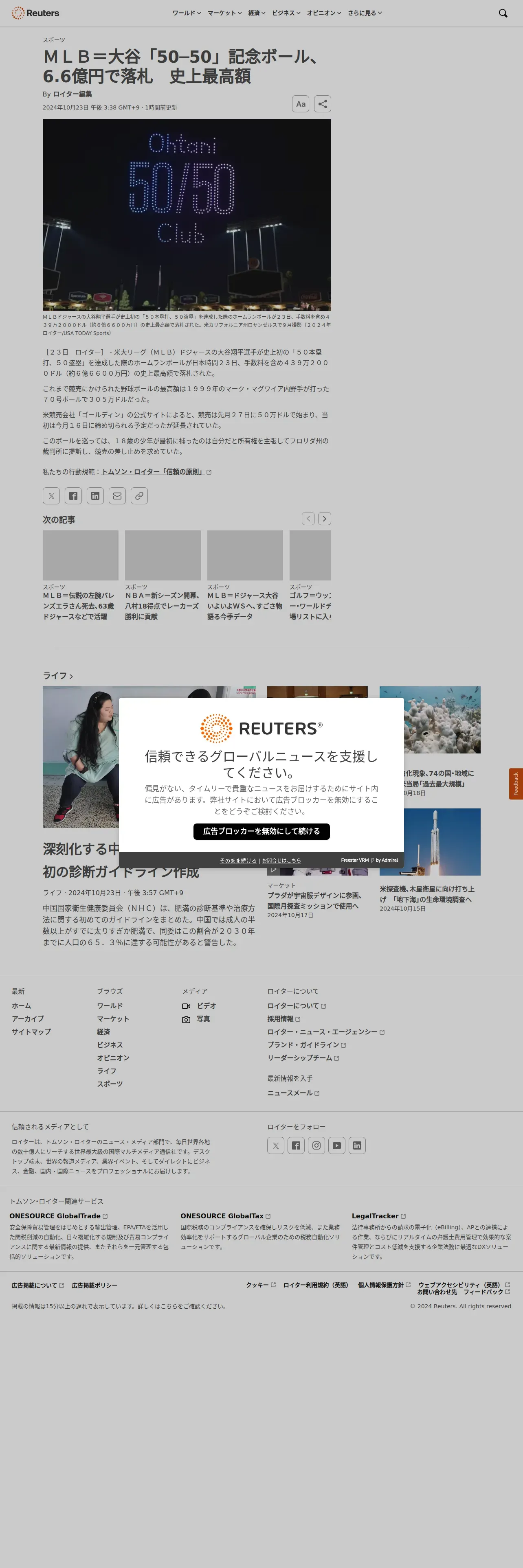Open the Aa text size button
Image resolution: width=523 pixels, height=1568 pixels.
tap(301, 104)
